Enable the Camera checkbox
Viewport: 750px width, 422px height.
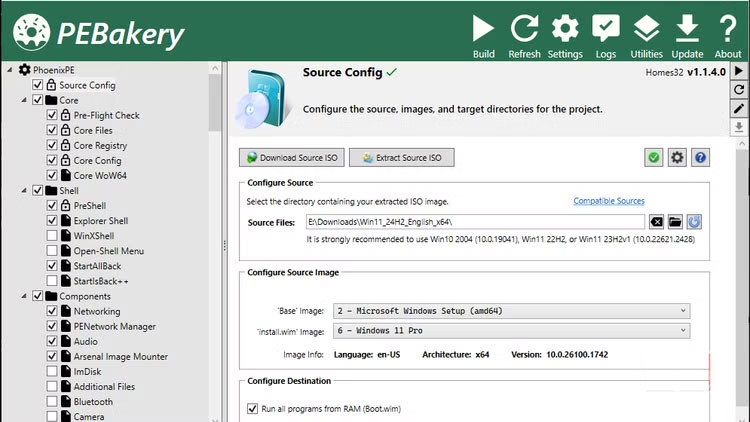pyautogui.click(x=52, y=416)
